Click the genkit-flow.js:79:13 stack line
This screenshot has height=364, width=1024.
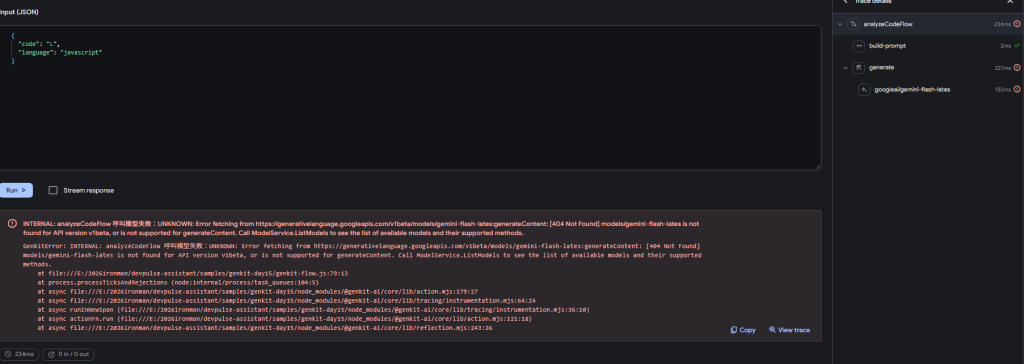point(193,273)
